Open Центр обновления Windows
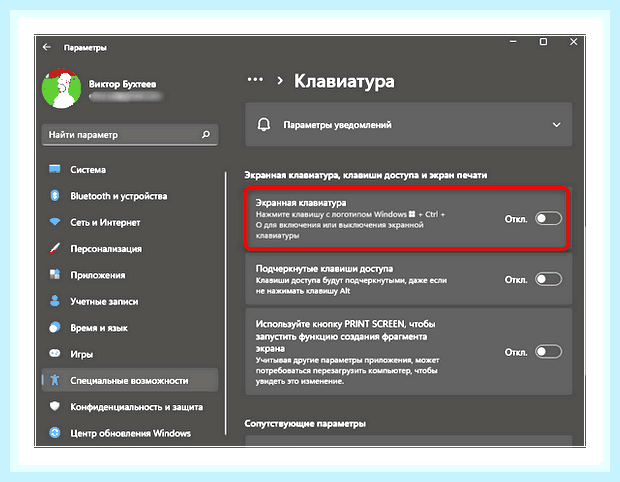Screen dimensions: 620x482 pos(130,433)
